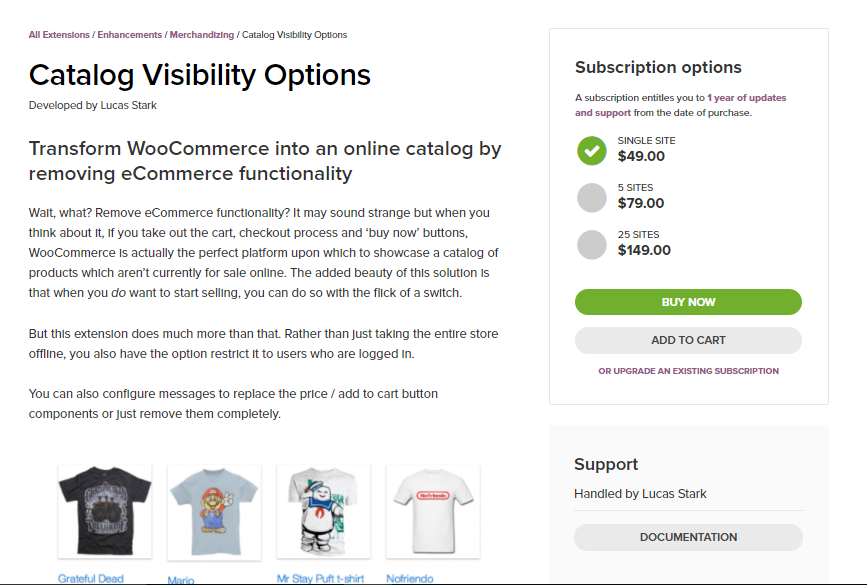Open the Mario t-shirt image

tap(214, 511)
